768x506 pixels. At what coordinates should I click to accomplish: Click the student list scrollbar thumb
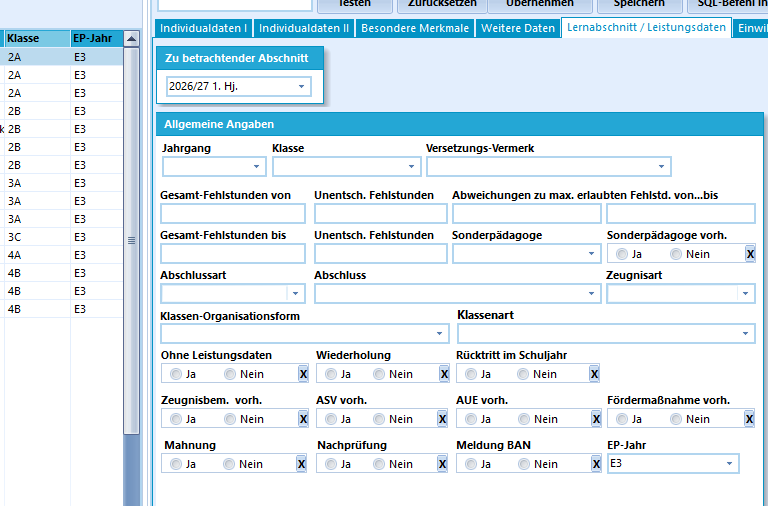[131, 241]
